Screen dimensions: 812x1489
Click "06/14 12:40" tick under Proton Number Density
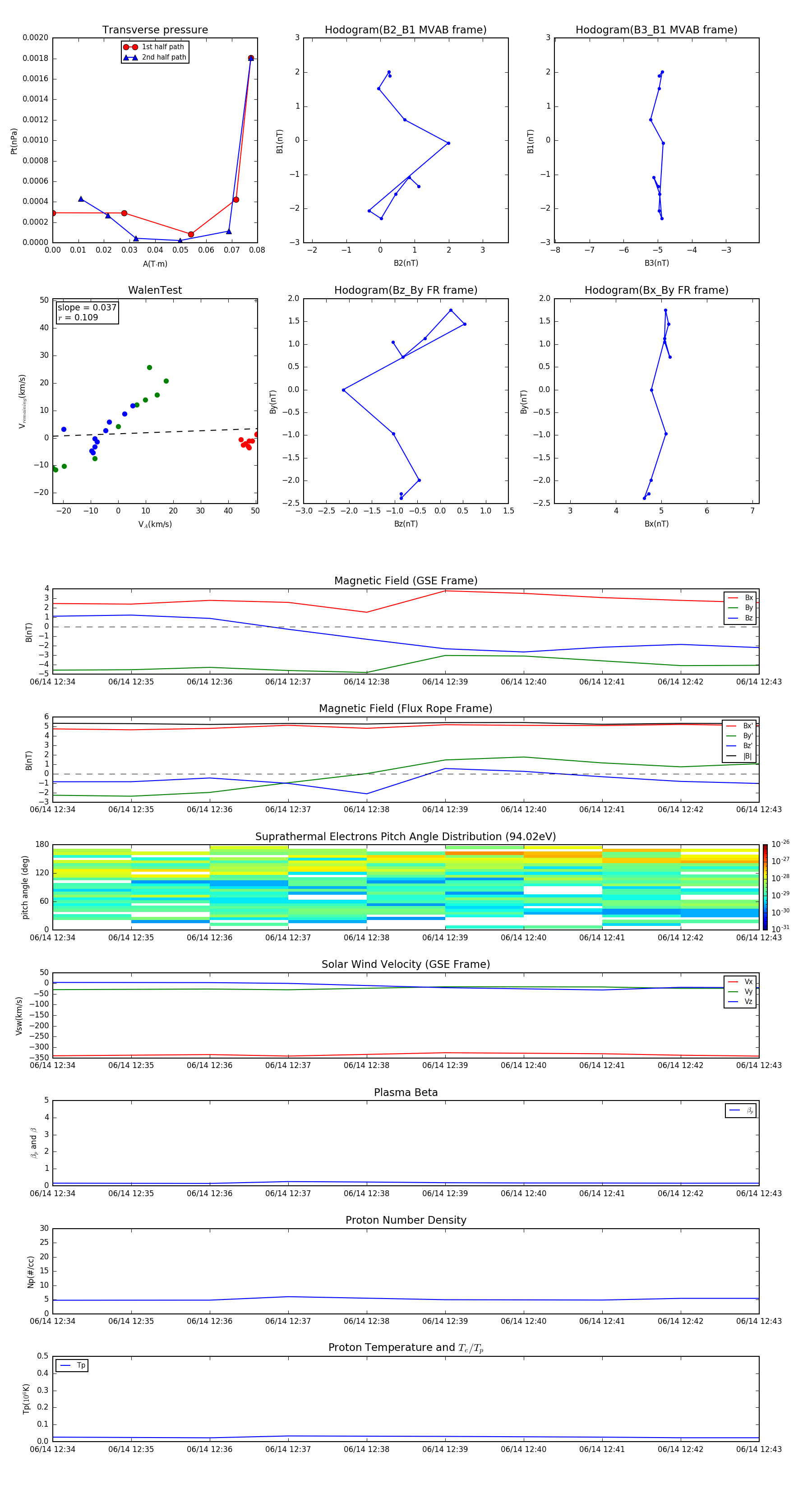click(524, 1321)
